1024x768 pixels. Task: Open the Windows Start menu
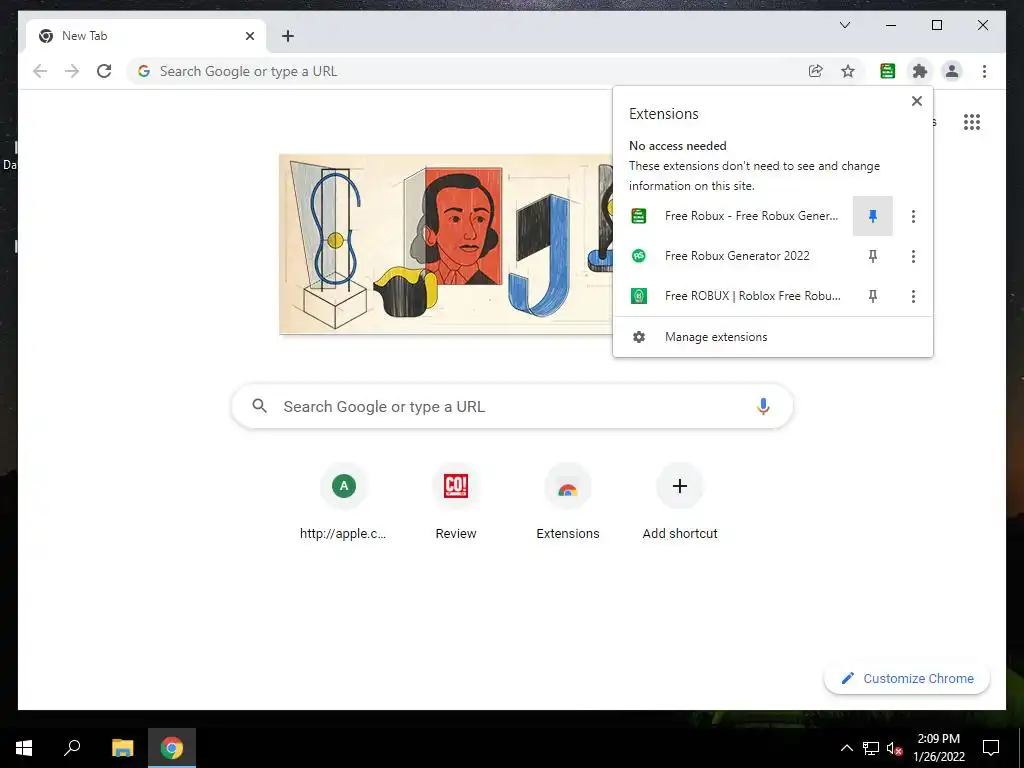point(24,748)
